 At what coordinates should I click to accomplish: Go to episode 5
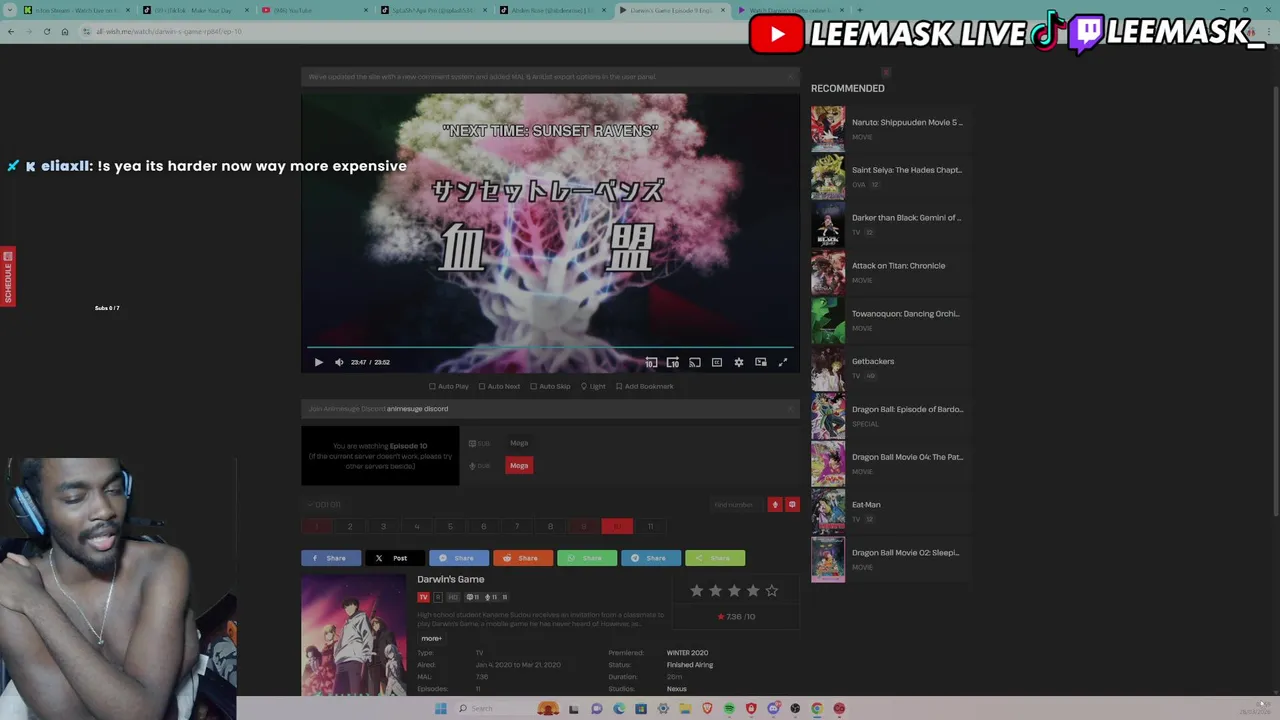click(450, 526)
